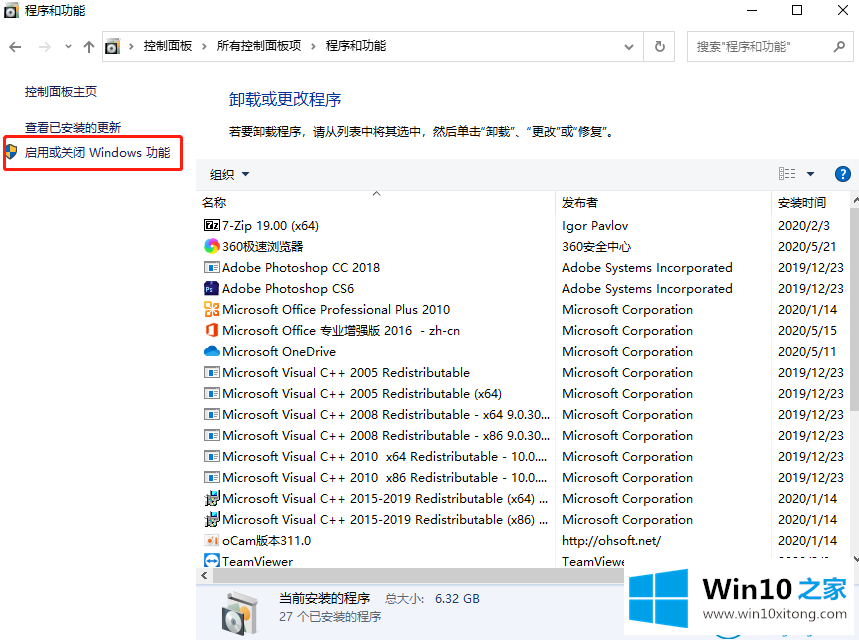Image resolution: width=859 pixels, height=640 pixels.
Task: Select Visual C++ 2008 Redistributable x64 entry
Action: point(386,415)
